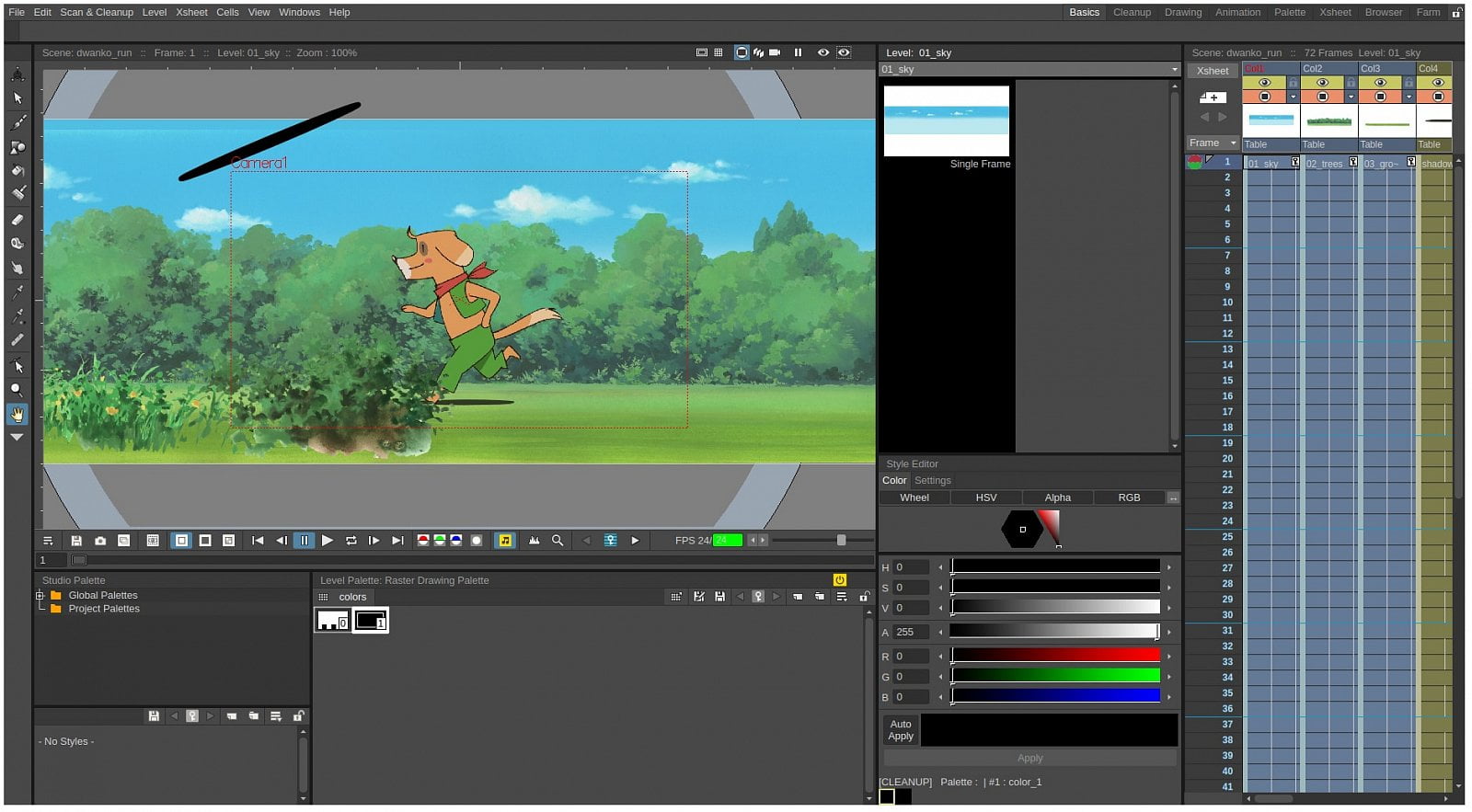
Task: Click the soundtrack music note icon
Action: [x=504, y=541]
